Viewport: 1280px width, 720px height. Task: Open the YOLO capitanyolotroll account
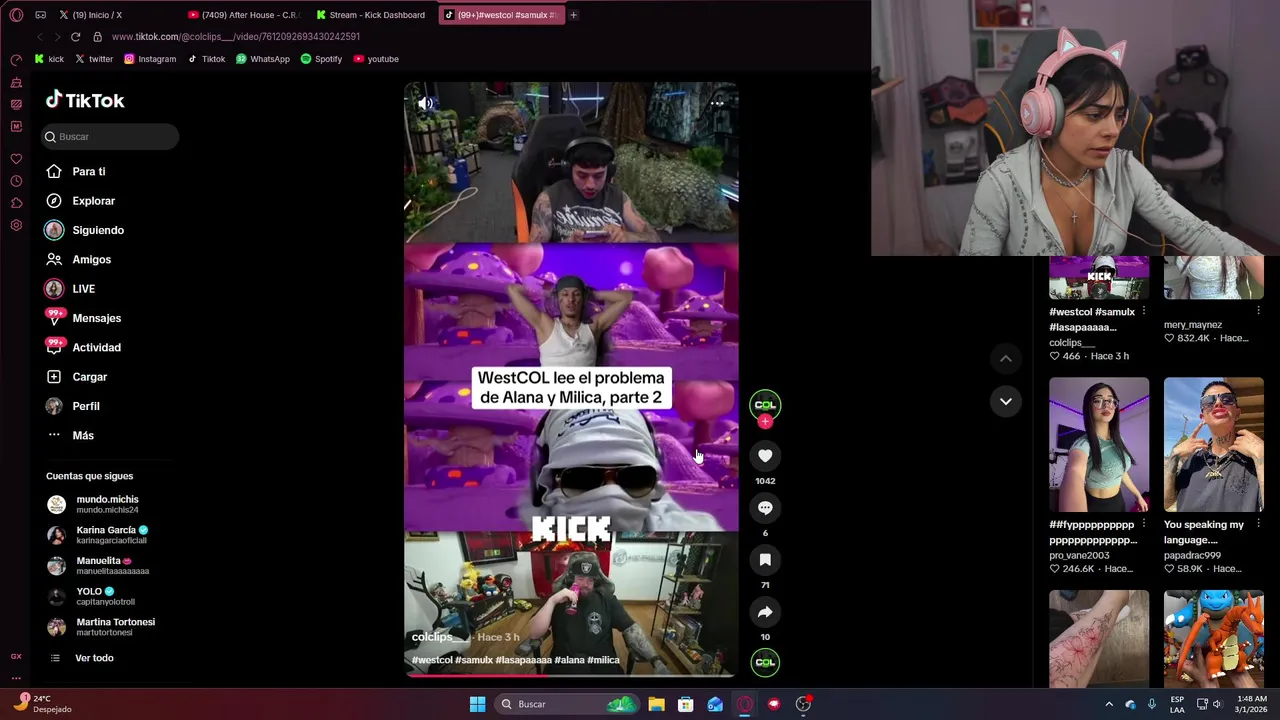tap(91, 596)
